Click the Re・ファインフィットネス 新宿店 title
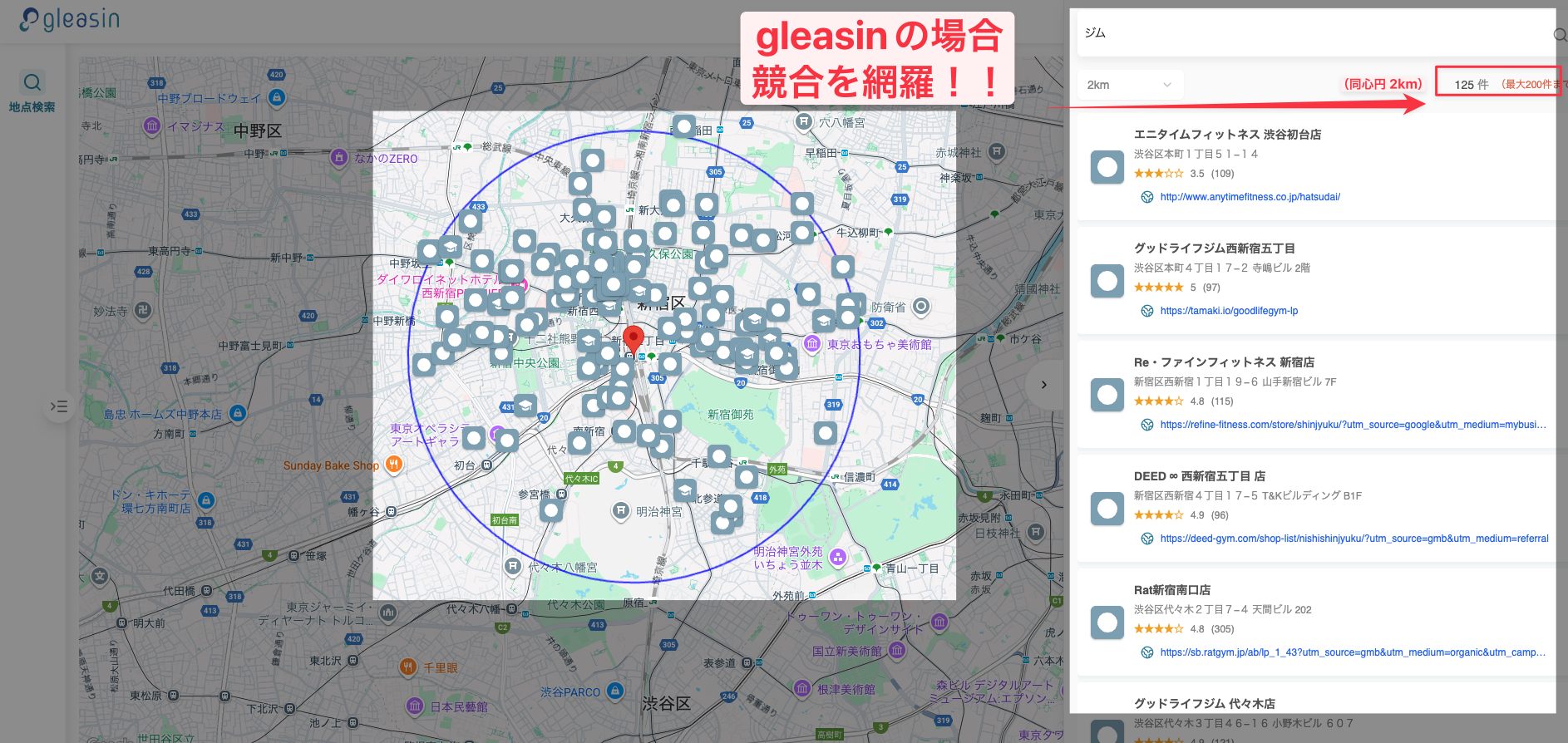 pos(1224,362)
